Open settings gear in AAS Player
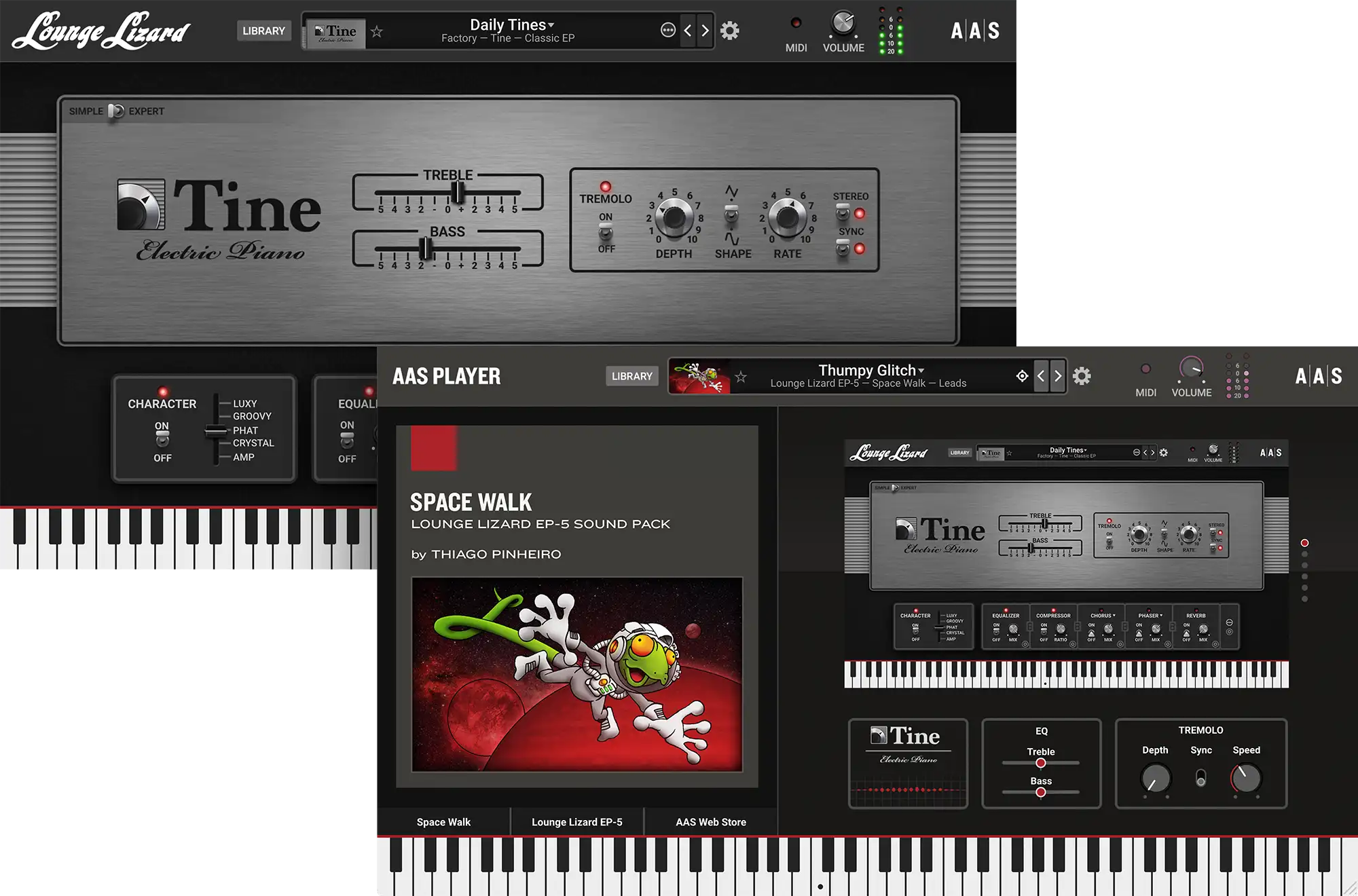The image size is (1358, 896). pos(1082,375)
